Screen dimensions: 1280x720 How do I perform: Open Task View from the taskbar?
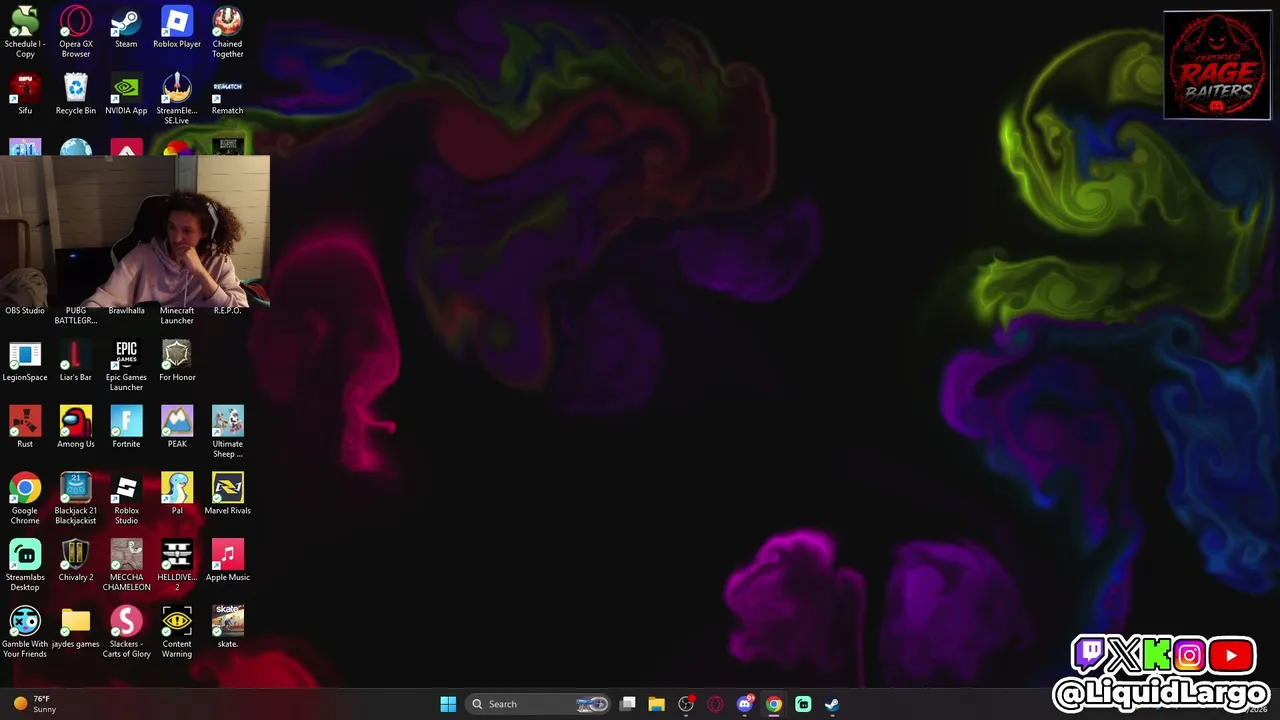[628, 704]
